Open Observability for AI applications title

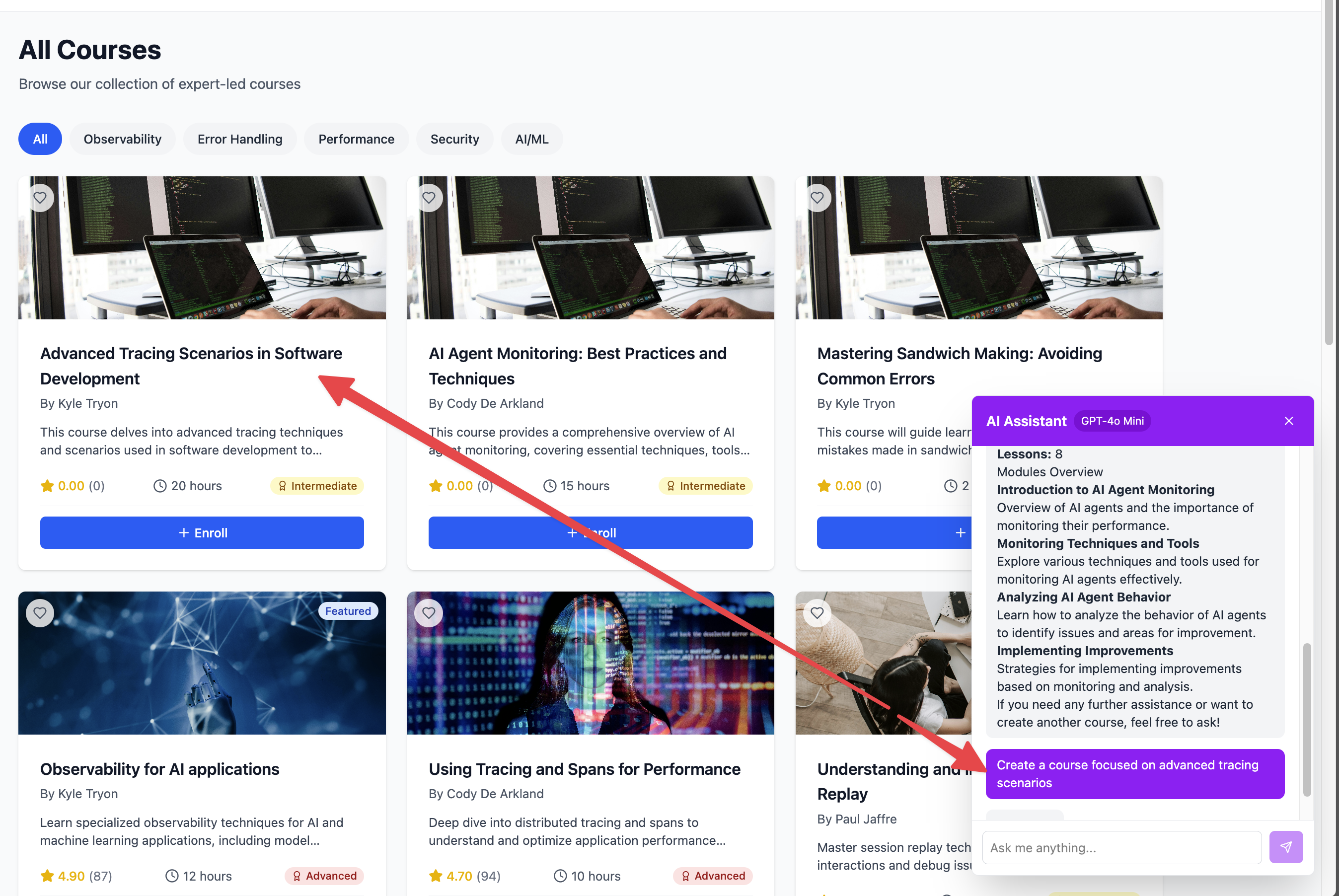pyautogui.click(x=159, y=769)
